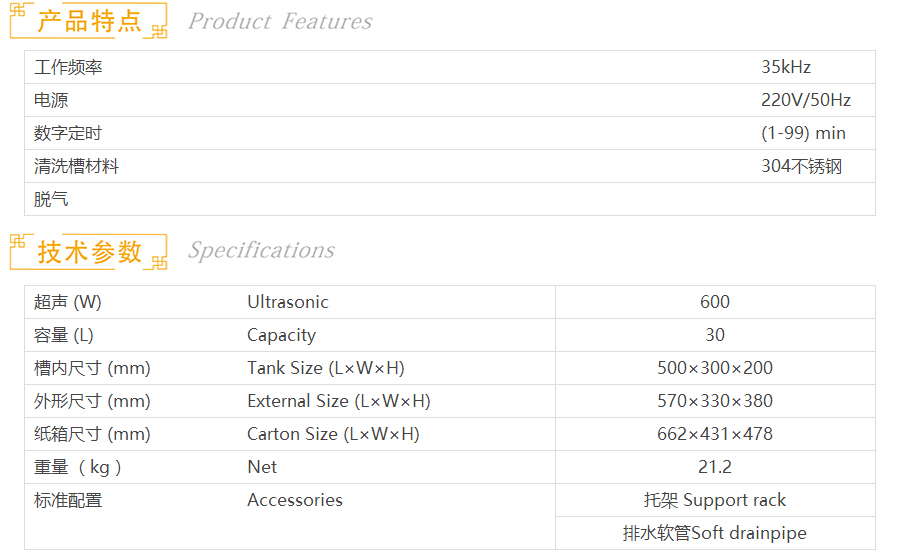Image resolution: width=900 pixels, height=558 pixels.
Task: Click the 托架 Support rack accessory cell
Action: pos(715,500)
